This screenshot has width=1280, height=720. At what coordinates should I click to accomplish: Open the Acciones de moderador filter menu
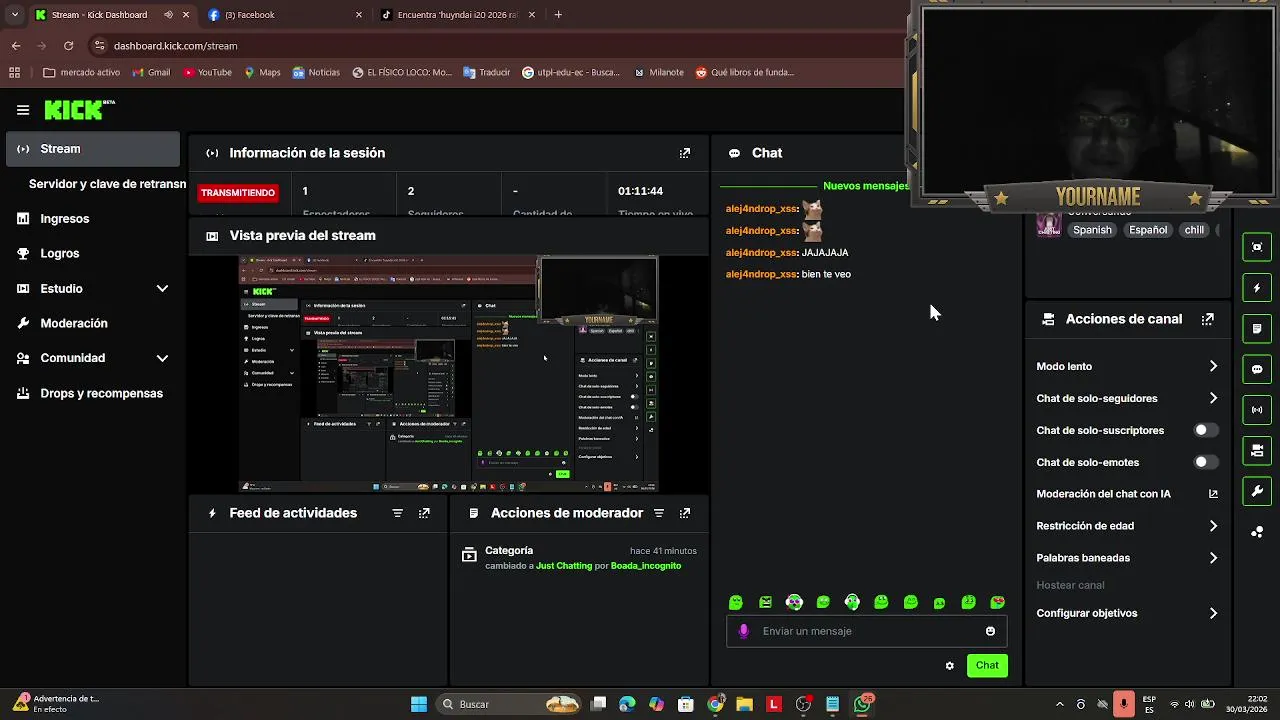[659, 513]
